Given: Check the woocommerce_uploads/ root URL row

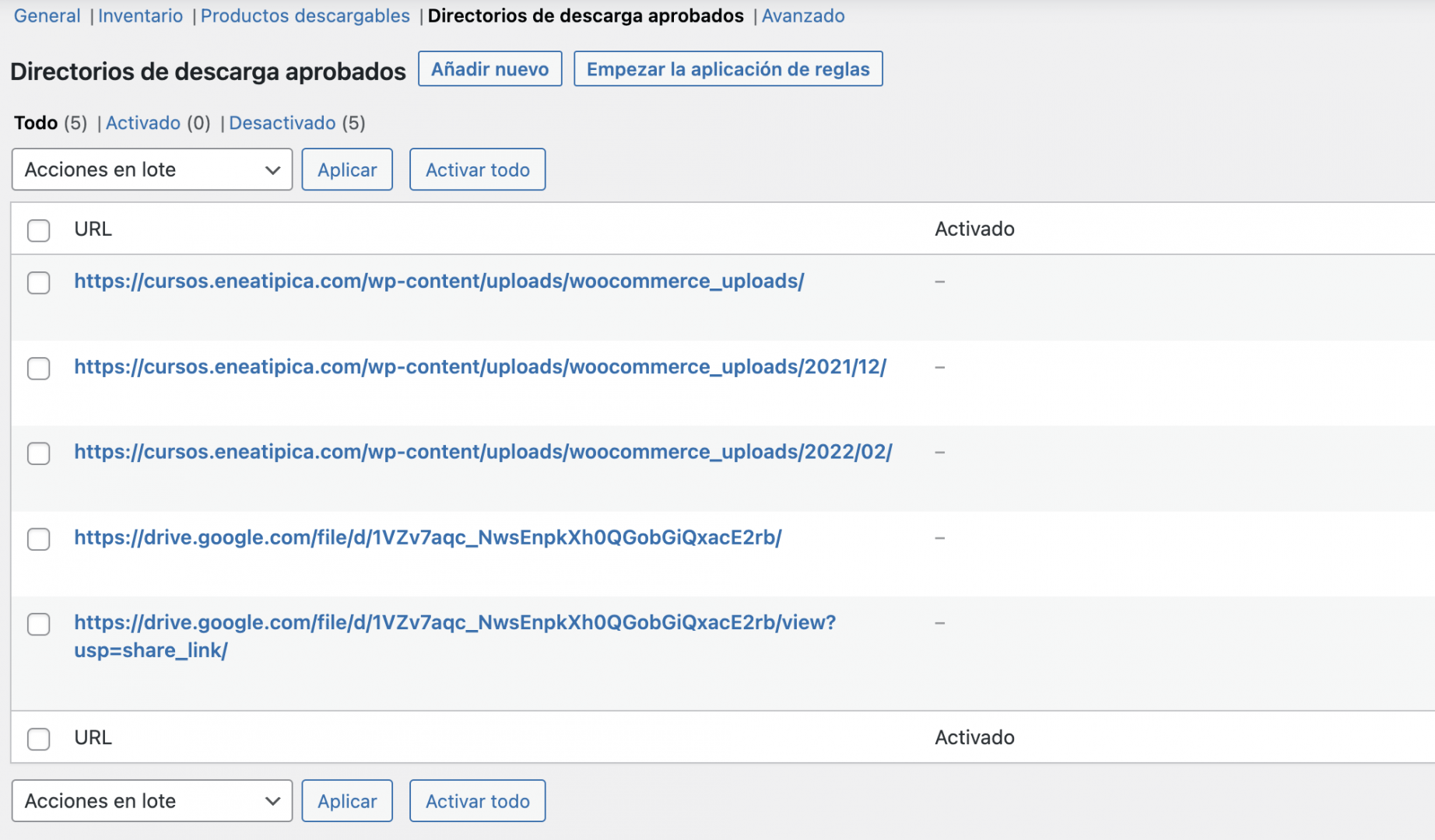Looking at the screenshot, I should (38, 282).
